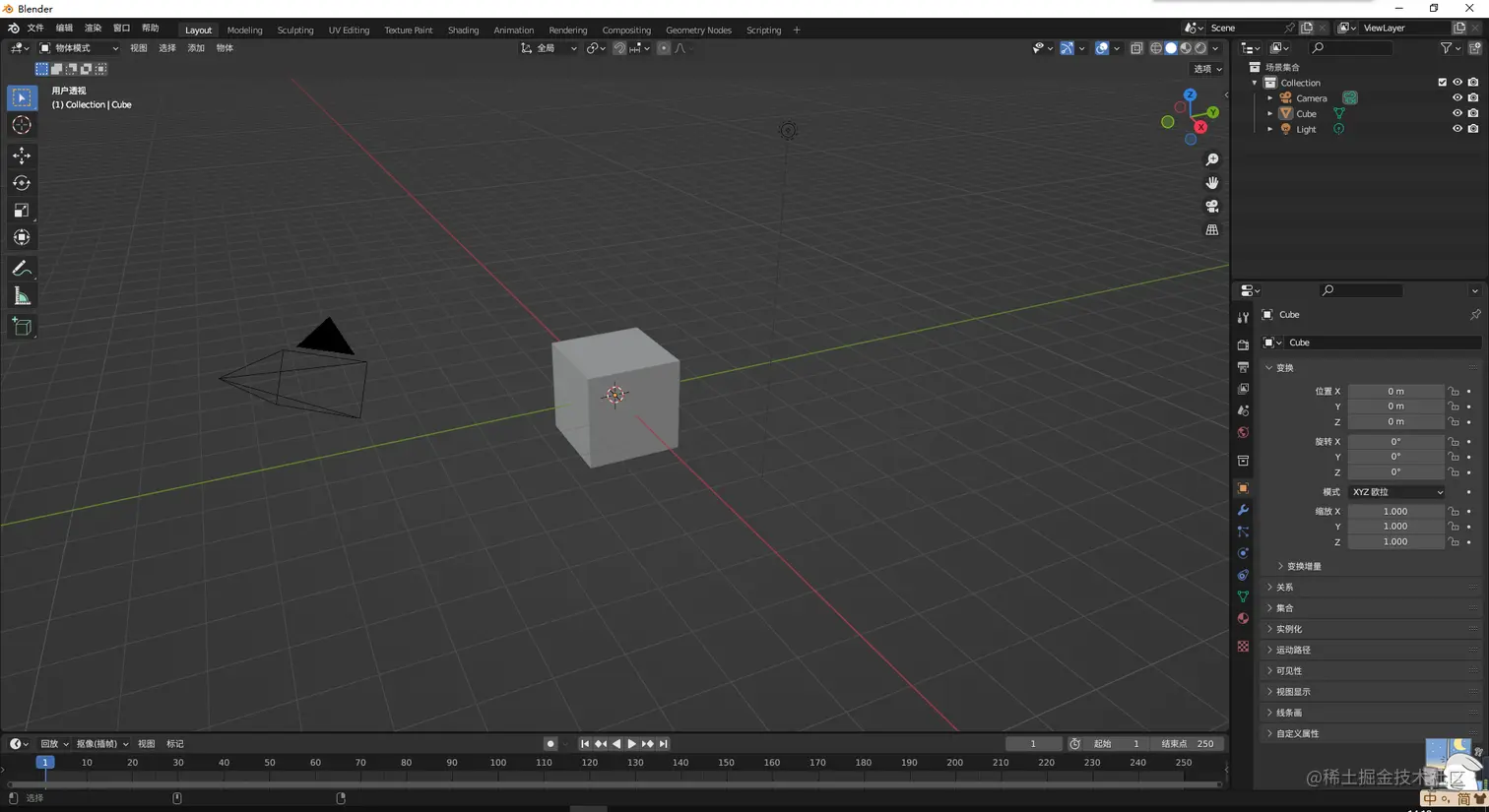Open the Modifiers wrench tab
Screen dimensions: 1489x812
click(1243, 510)
